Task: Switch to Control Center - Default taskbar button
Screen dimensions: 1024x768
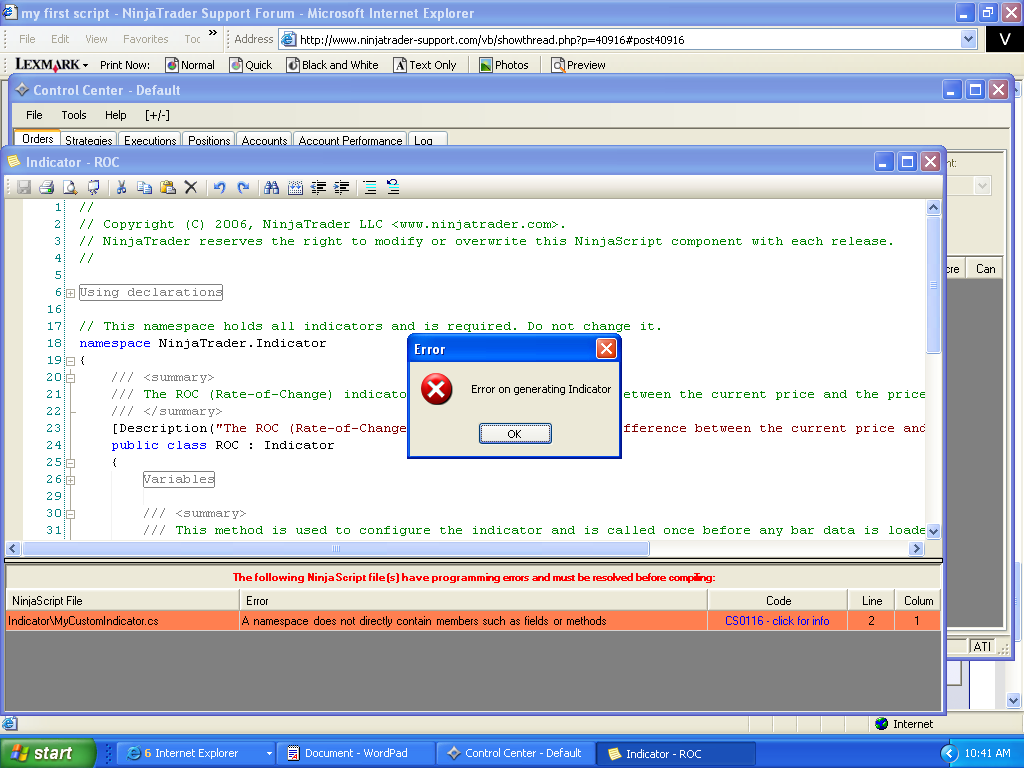Action: click(516, 753)
